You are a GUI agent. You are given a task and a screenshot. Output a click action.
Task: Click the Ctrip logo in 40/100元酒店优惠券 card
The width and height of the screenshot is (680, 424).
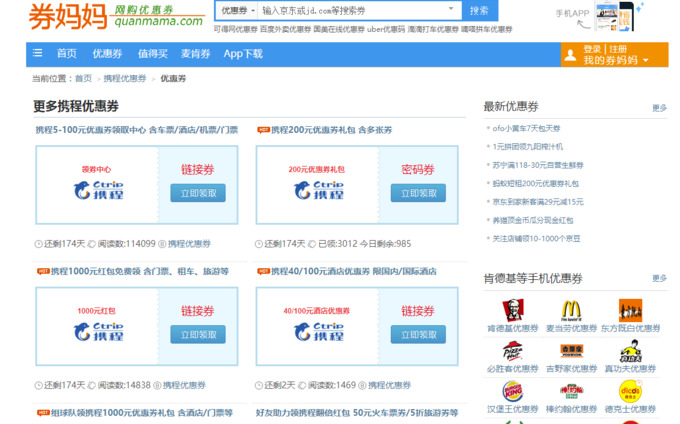[x=319, y=331]
